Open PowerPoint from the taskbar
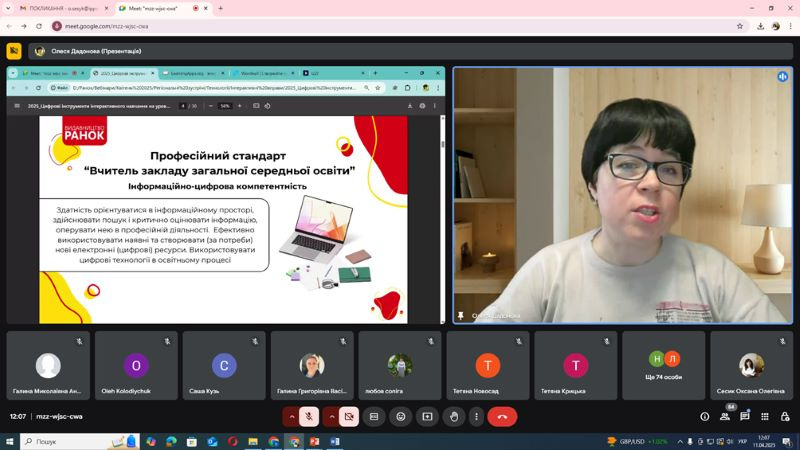 [314, 441]
